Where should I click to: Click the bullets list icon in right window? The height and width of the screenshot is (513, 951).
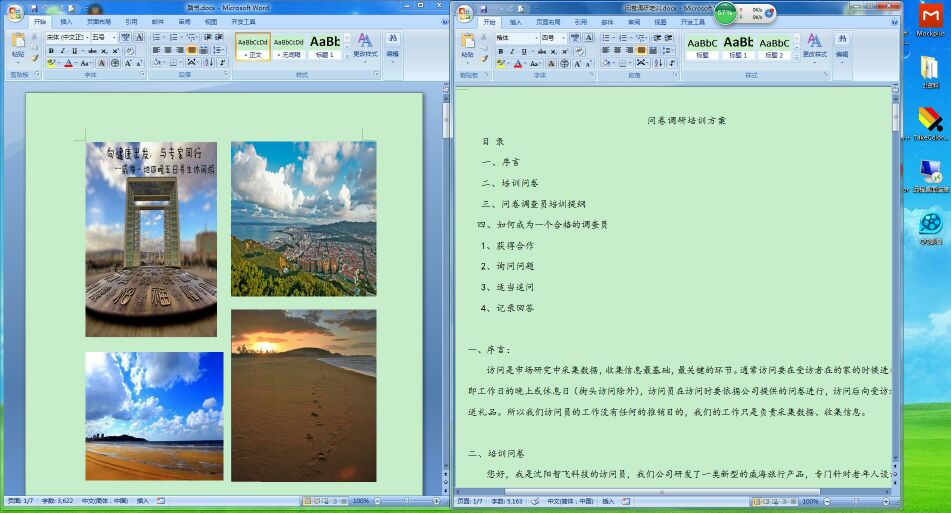(606, 37)
